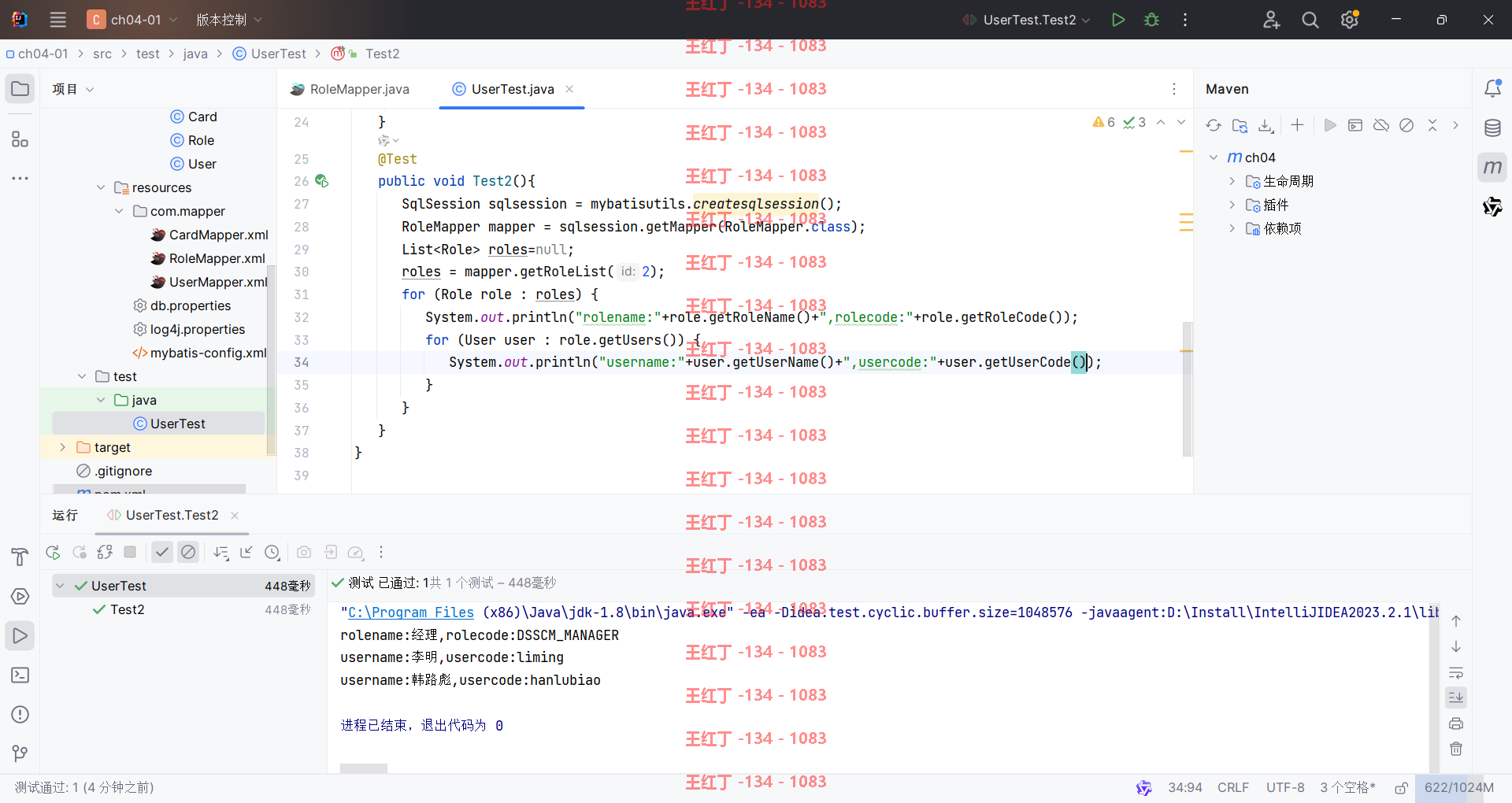Toggle show passed tests checkmark
Screen dimensions: 1512x803
coord(161,553)
